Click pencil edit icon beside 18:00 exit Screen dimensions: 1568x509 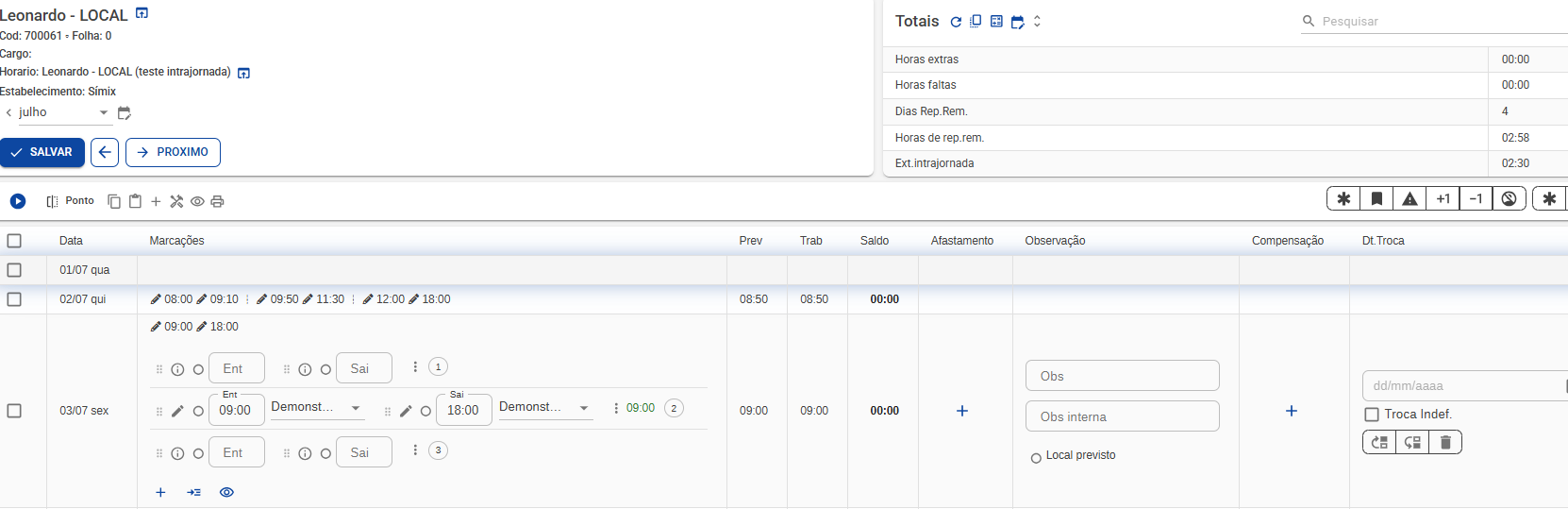click(406, 411)
